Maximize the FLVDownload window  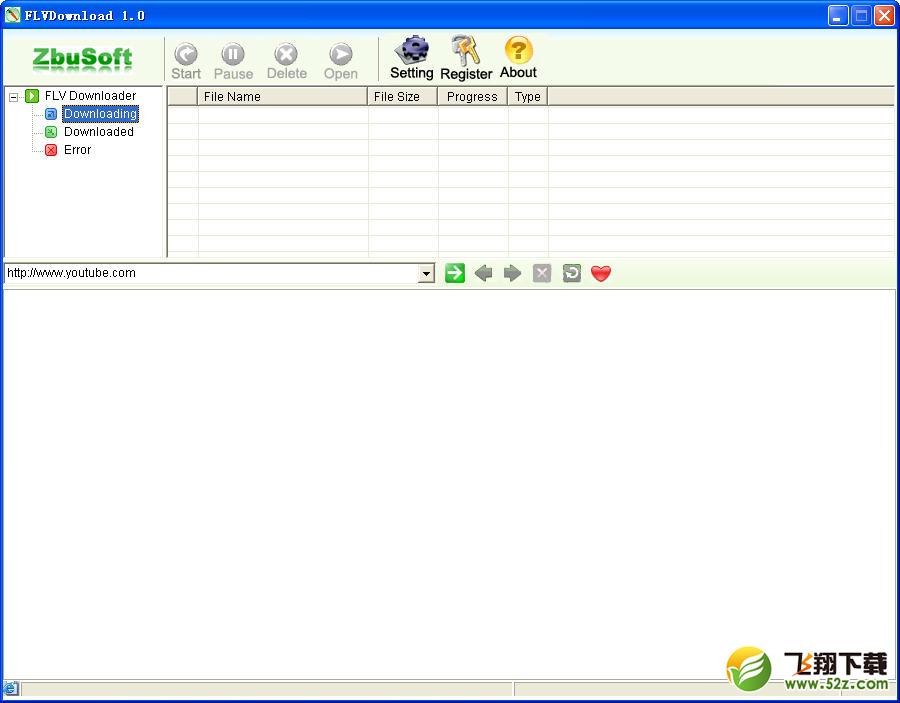point(861,15)
